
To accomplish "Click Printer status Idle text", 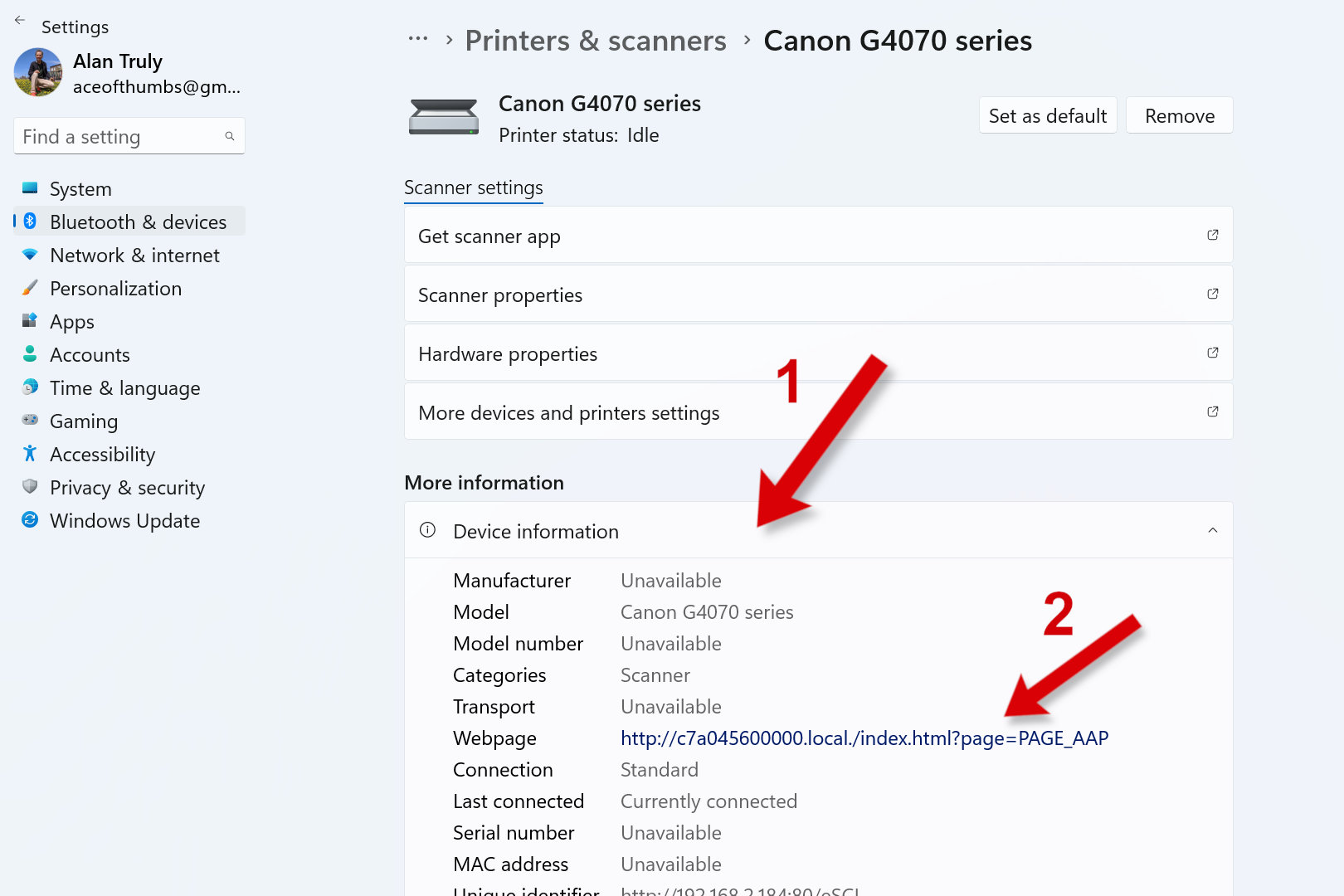I will (x=578, y=135).
